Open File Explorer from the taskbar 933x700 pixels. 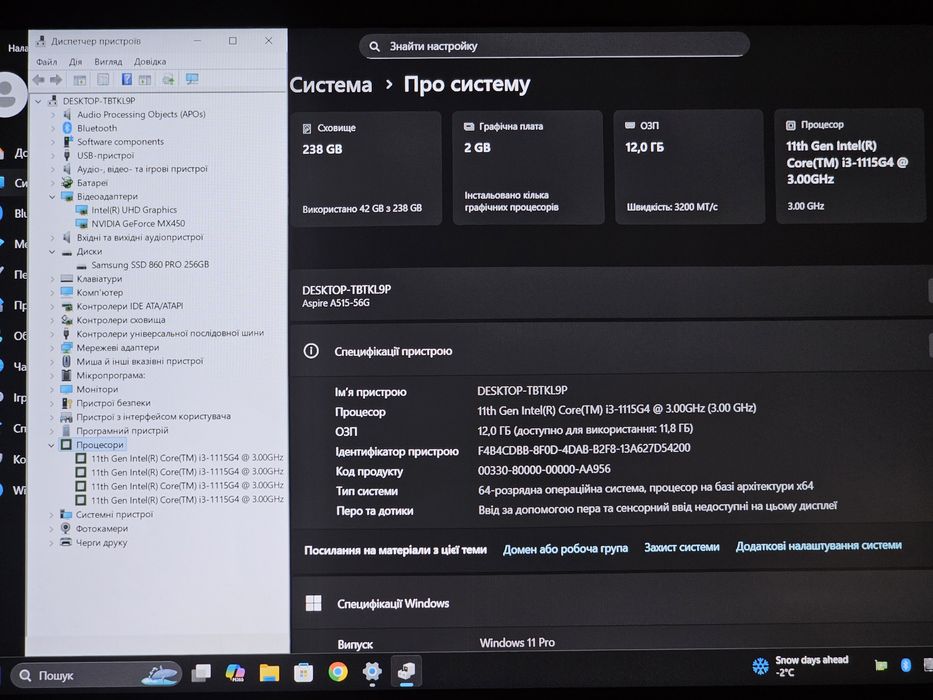[x=269, y=673]
